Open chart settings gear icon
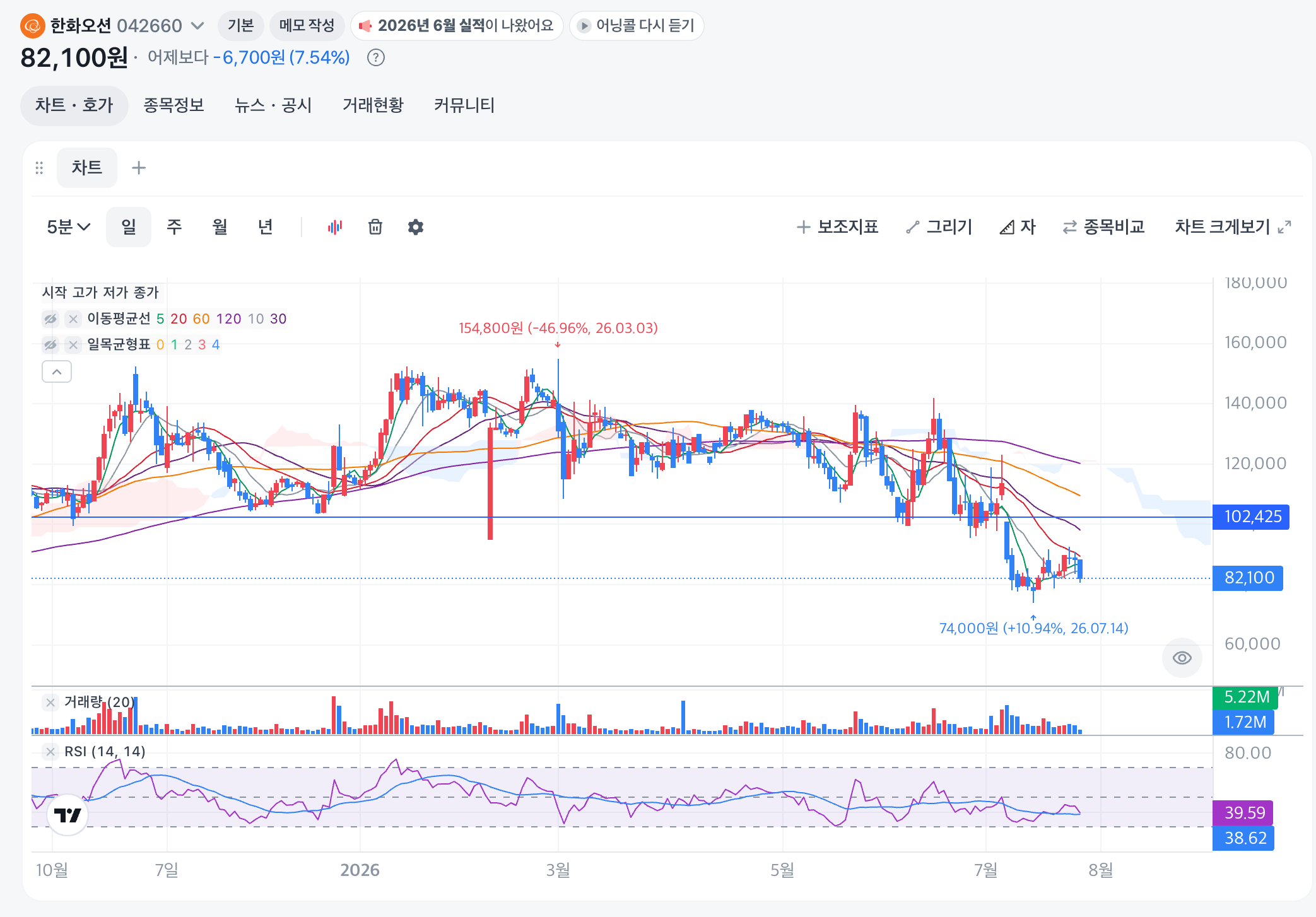 pyautogui.click(x=416, y=227)
